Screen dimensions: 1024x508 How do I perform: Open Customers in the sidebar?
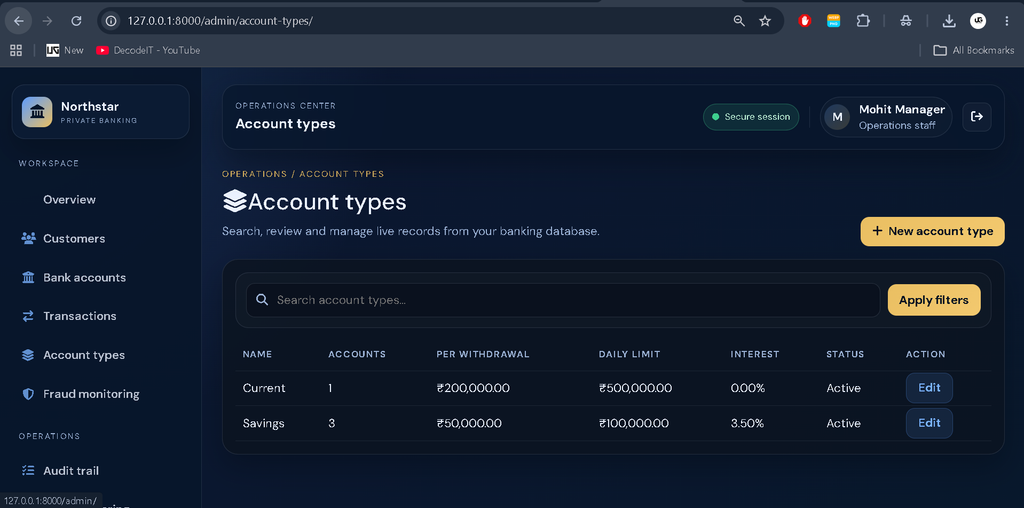click(x=74, y=239)
